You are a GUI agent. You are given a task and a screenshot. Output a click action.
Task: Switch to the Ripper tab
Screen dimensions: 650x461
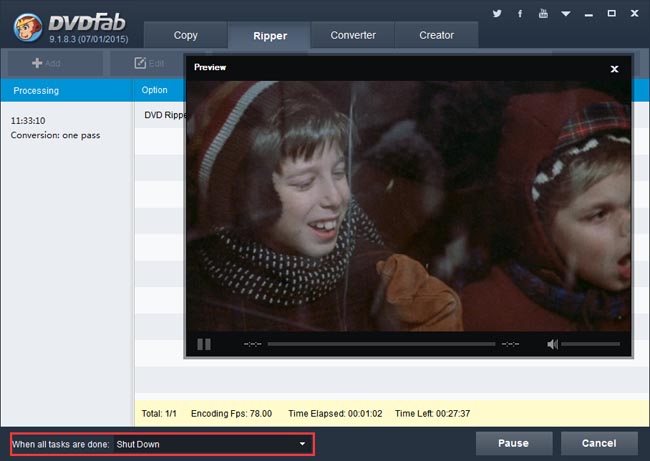pos(270,36)
